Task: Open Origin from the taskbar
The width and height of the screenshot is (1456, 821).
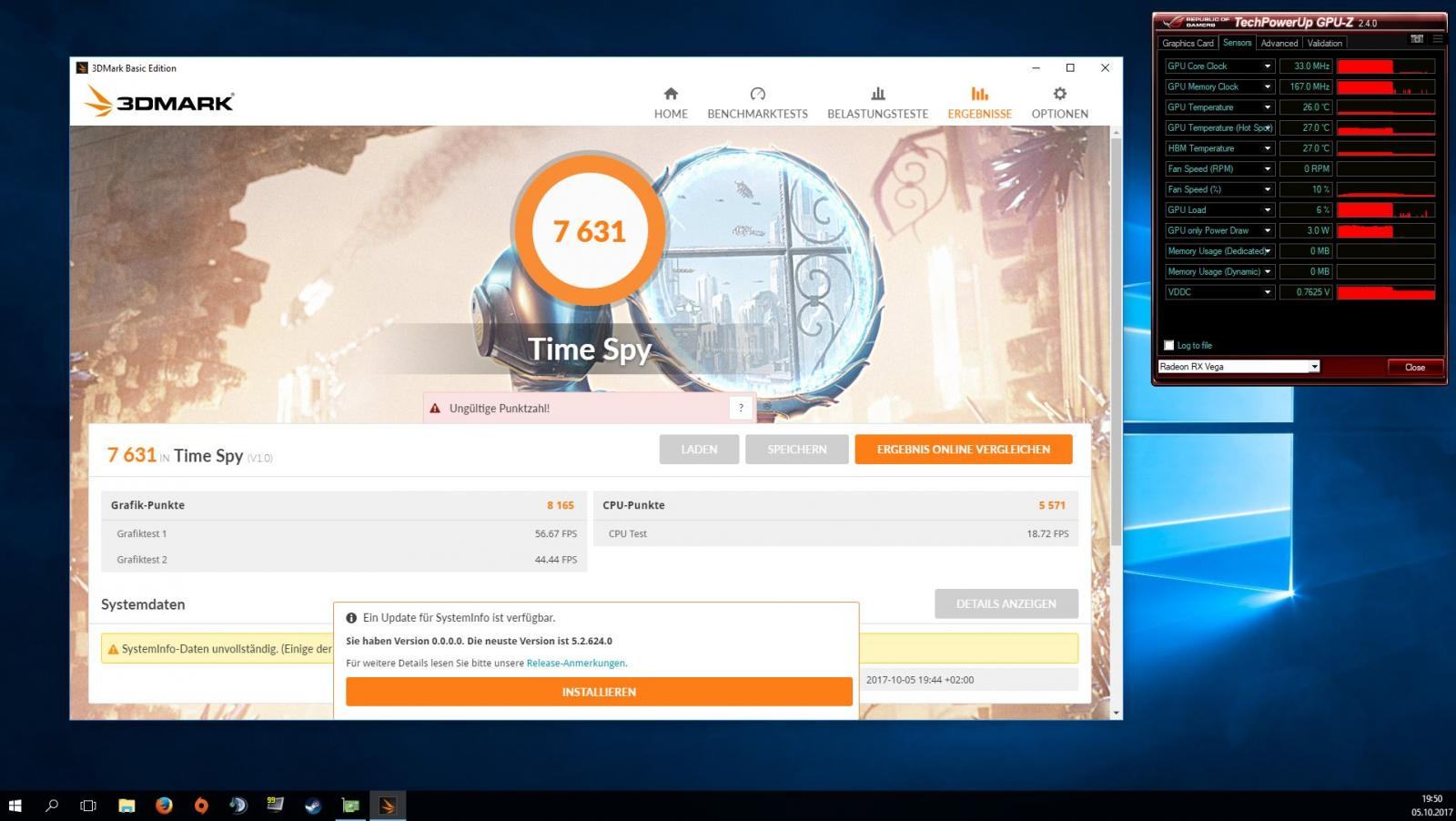Action: [201, 806]
